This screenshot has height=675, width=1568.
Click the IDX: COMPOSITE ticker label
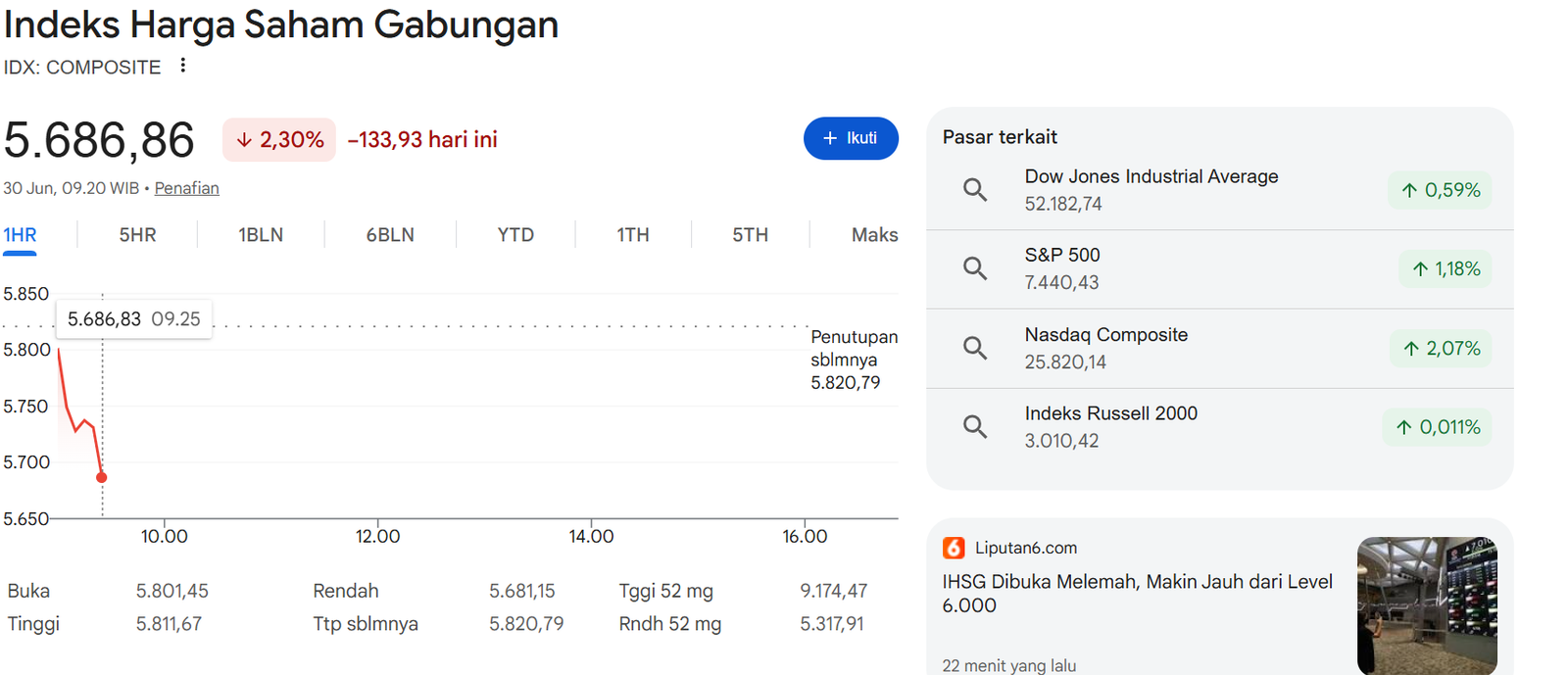(x=82, y=68)
